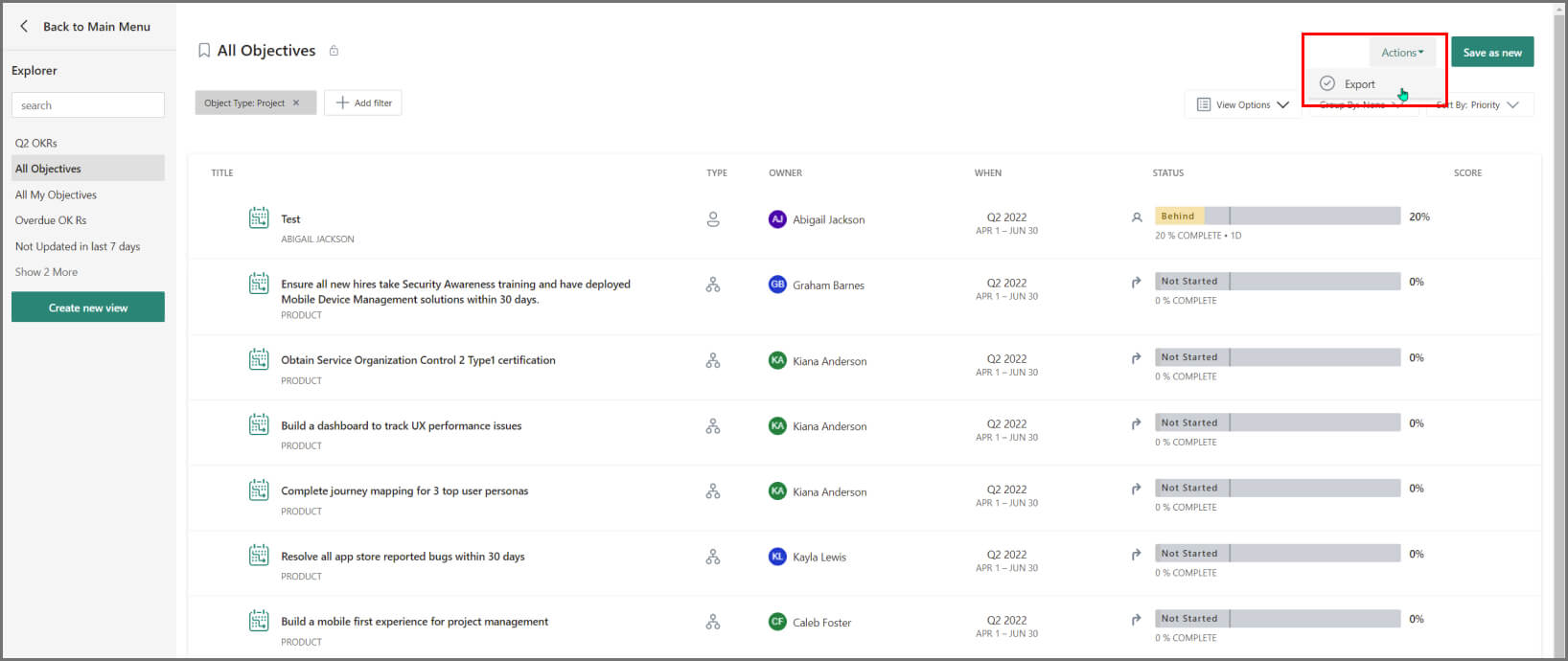The image size is (1568, 661).
Task: Click Create new view button
Action: [x=88, y=308]
